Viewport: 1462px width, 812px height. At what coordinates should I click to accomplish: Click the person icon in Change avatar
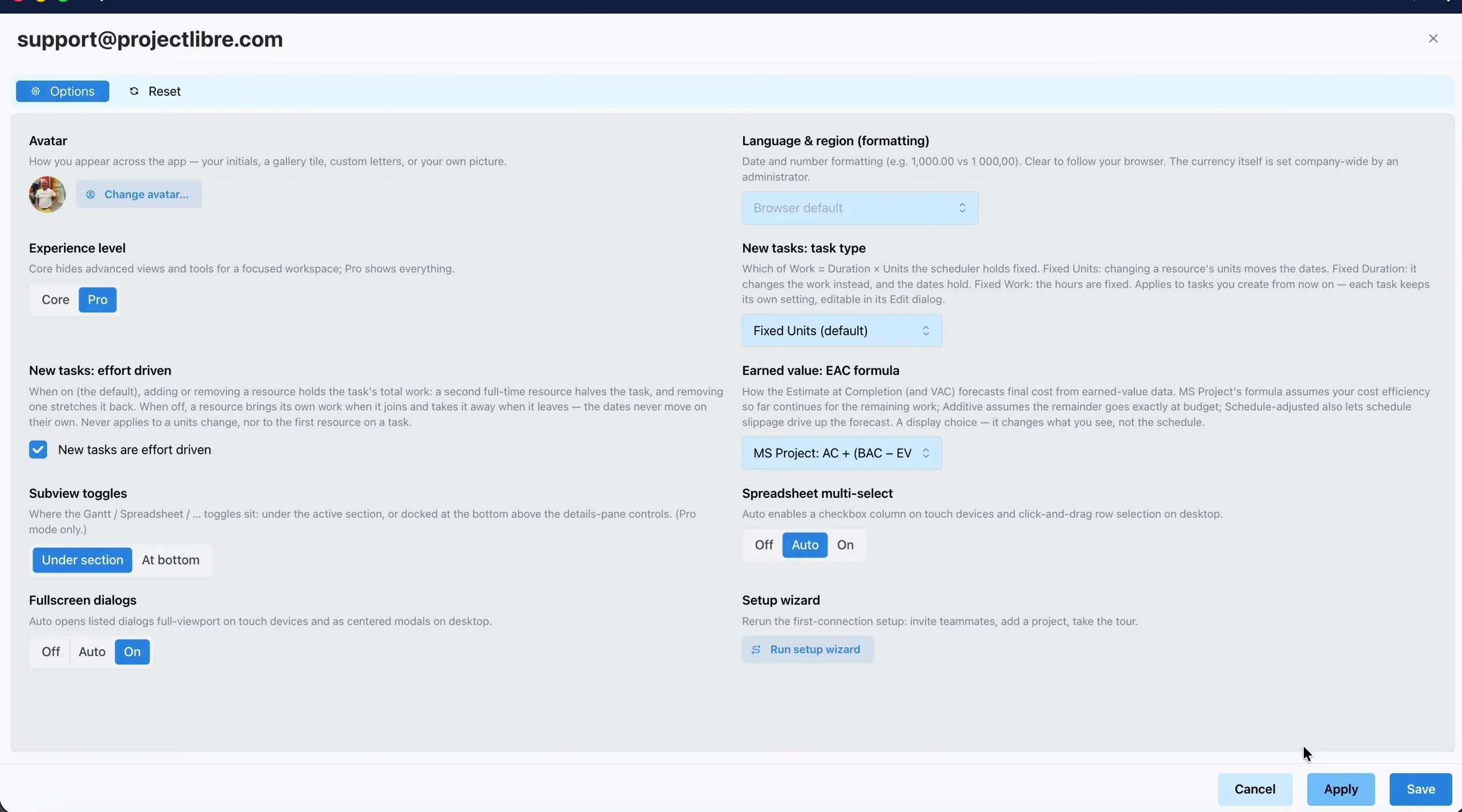click(90, 195)
